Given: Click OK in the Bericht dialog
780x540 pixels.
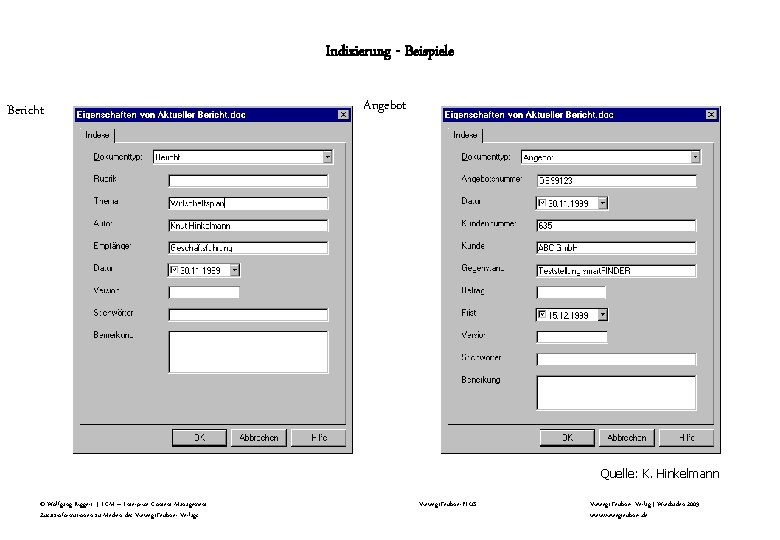Looking at the screenshot, I should coord(199,438).
